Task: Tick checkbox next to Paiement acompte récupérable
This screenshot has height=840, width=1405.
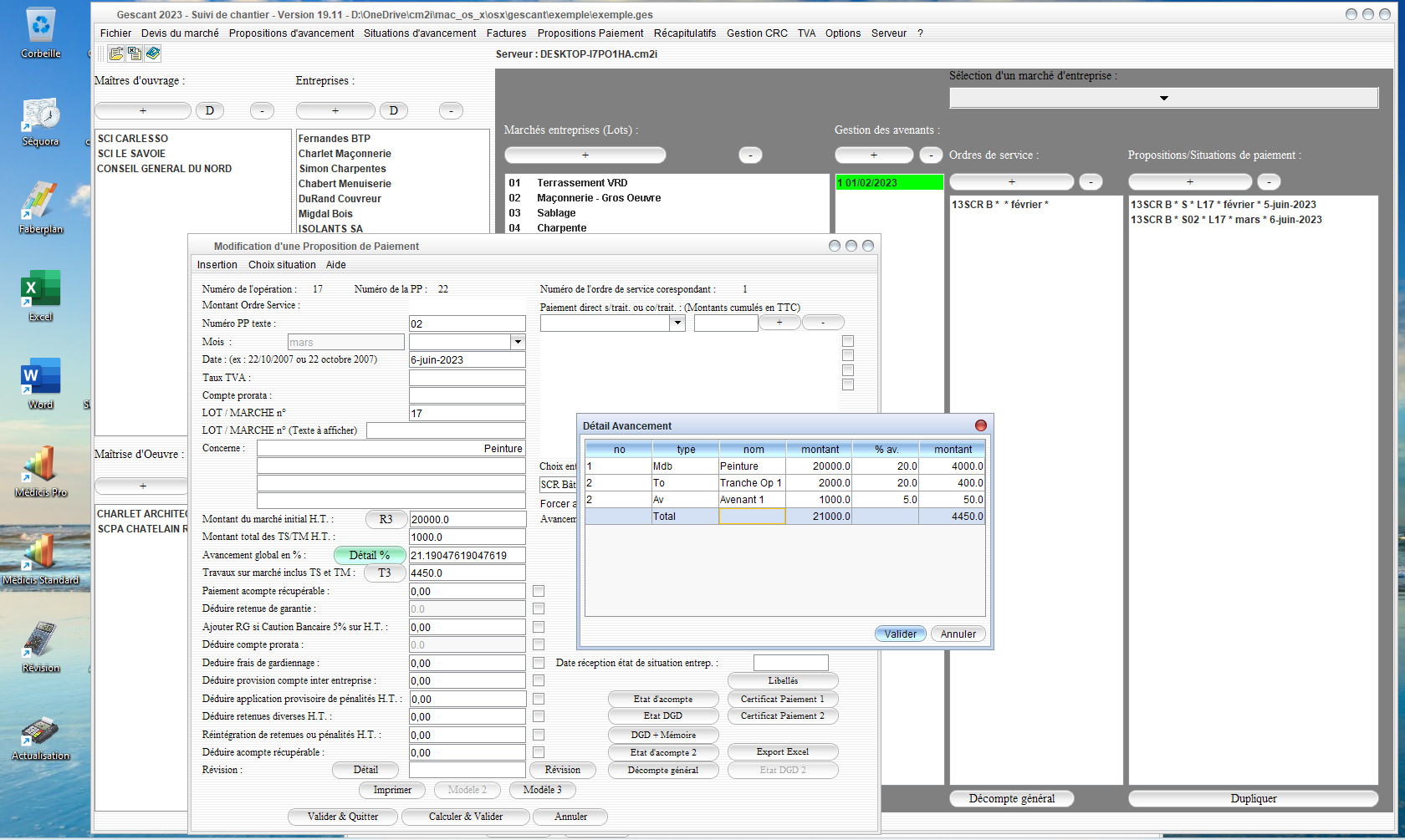Action: point(539,591)
